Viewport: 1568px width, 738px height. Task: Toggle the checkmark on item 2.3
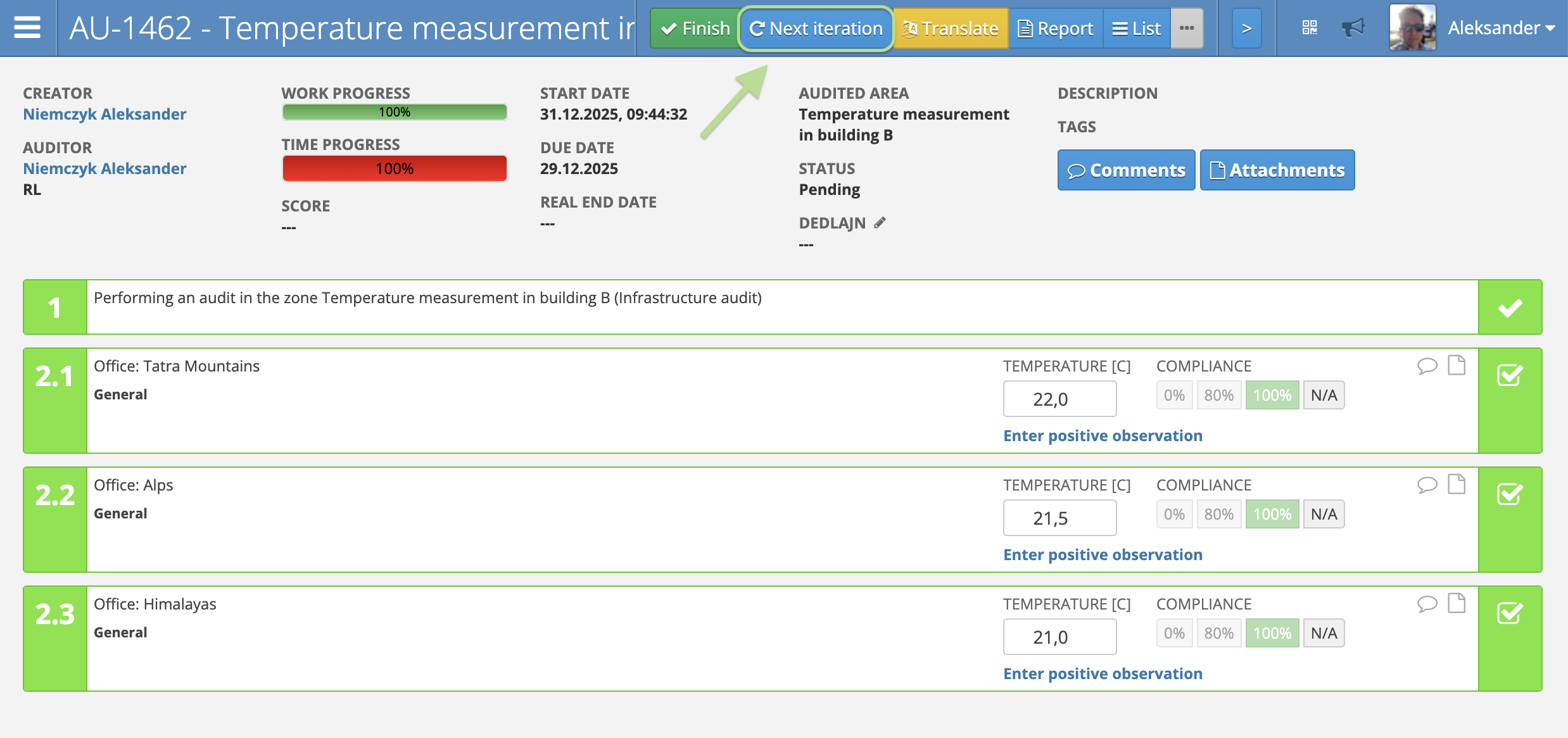point(1510,613)
